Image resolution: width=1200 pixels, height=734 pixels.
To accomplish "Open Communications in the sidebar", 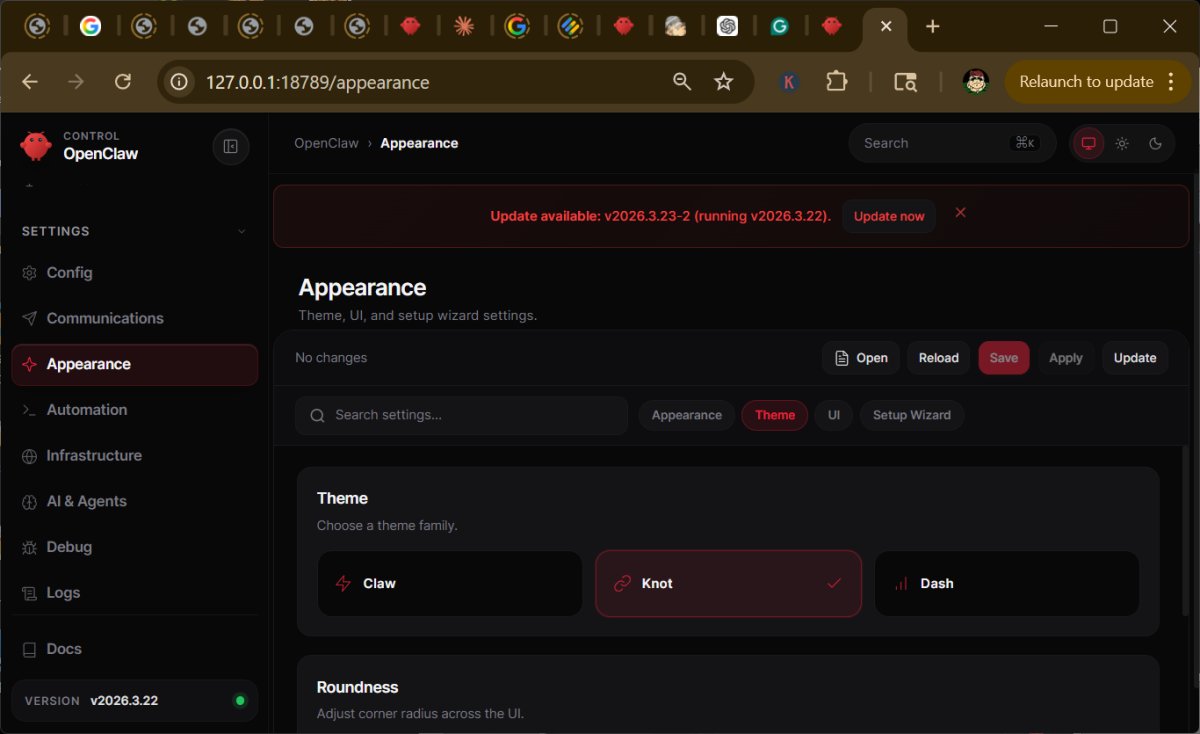I will 134,318.
